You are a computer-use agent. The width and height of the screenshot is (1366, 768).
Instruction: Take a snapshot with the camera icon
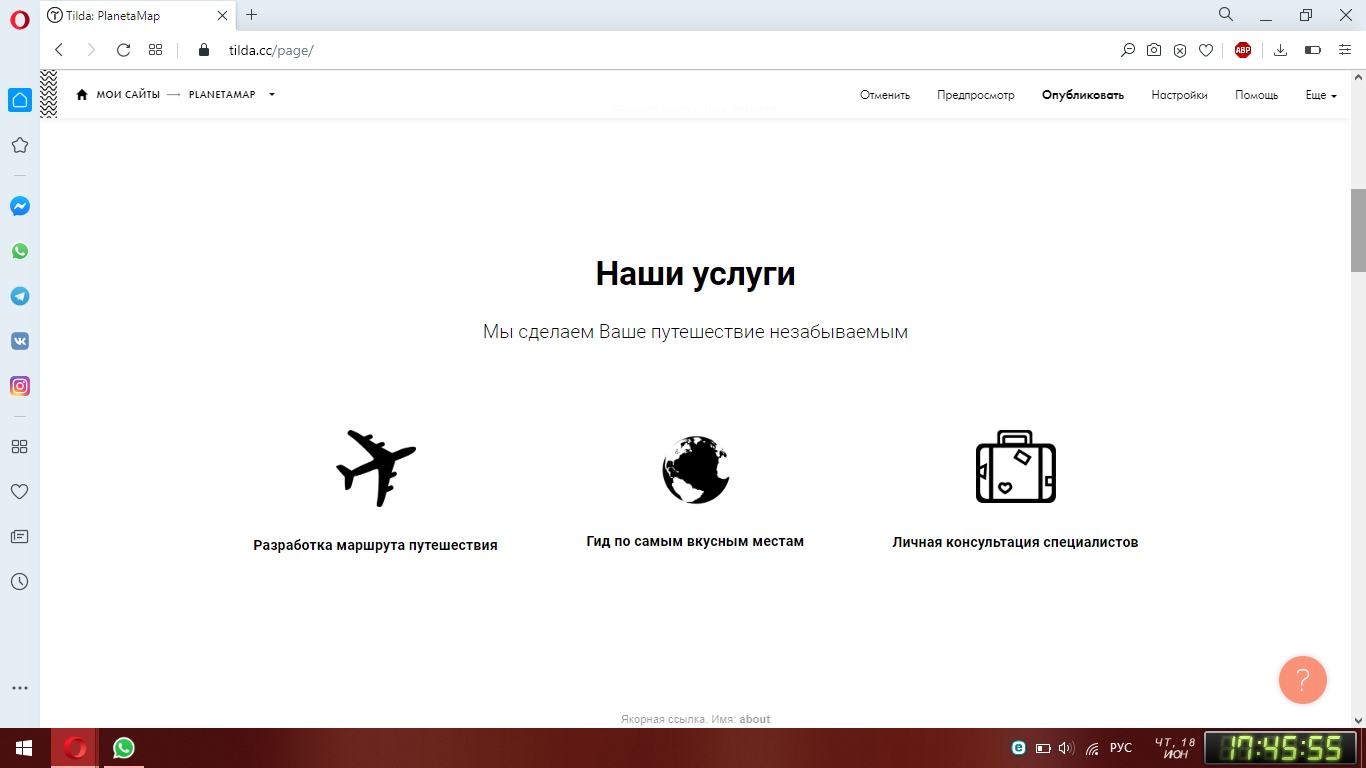pyautogui.click(x=1154, y=50)
